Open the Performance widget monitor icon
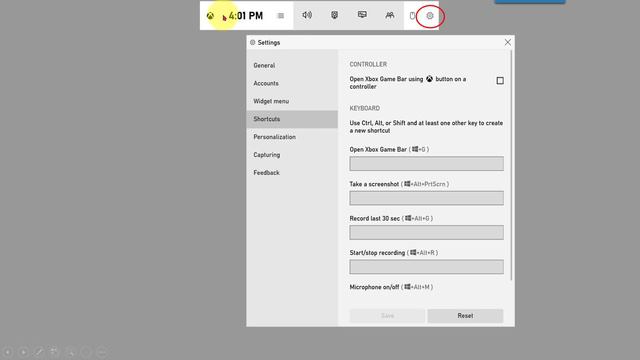 coord(362,15)
